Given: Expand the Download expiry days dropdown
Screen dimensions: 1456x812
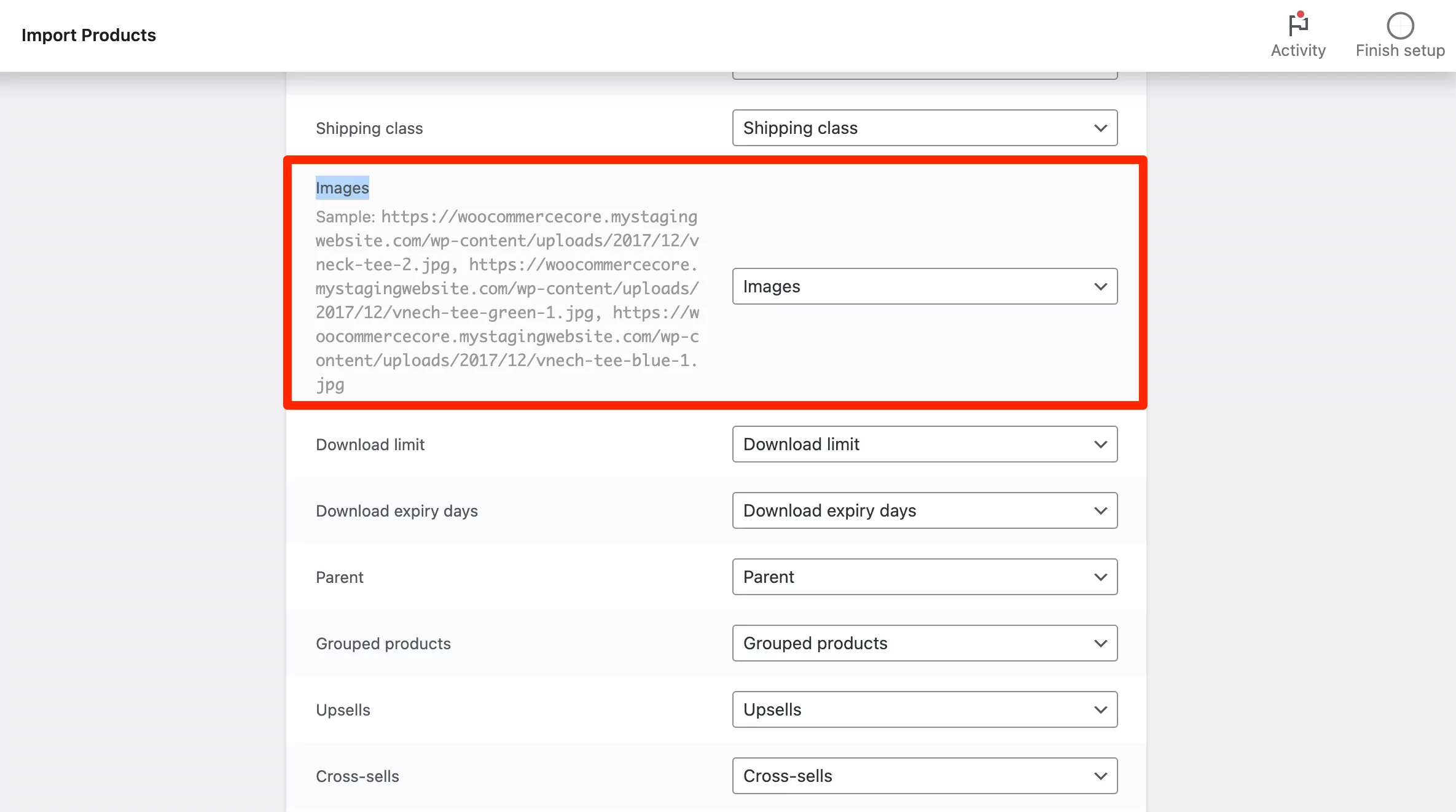Looking at the screenshot, I should [924, 510].
